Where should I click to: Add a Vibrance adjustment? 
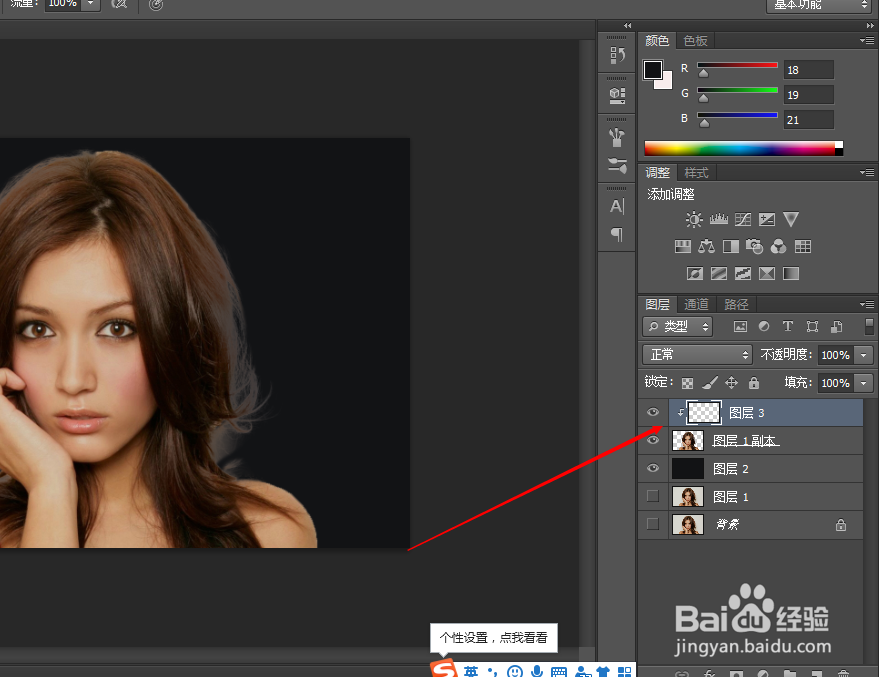[x=791, y=219]
